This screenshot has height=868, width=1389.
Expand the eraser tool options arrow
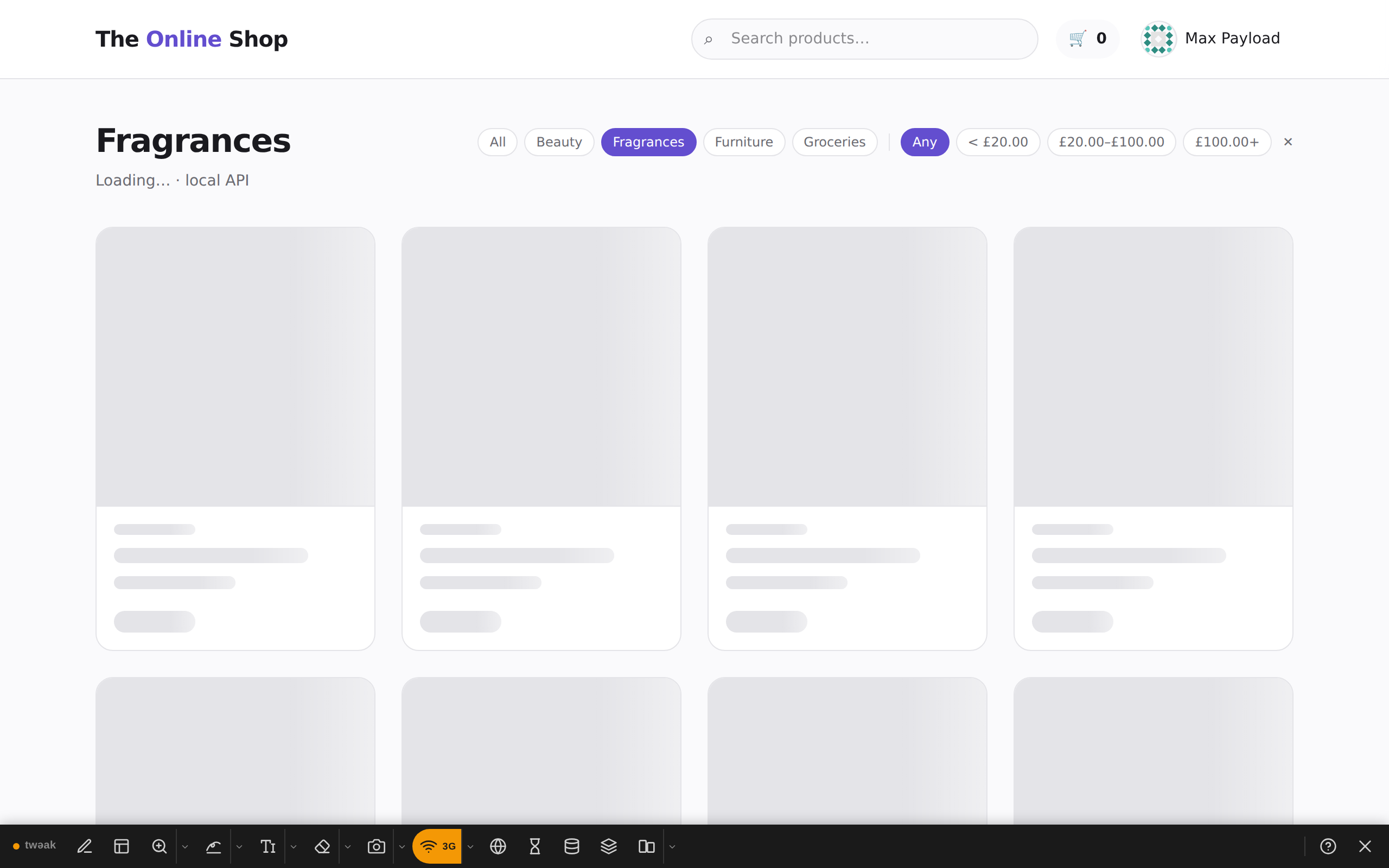(348, 847)
